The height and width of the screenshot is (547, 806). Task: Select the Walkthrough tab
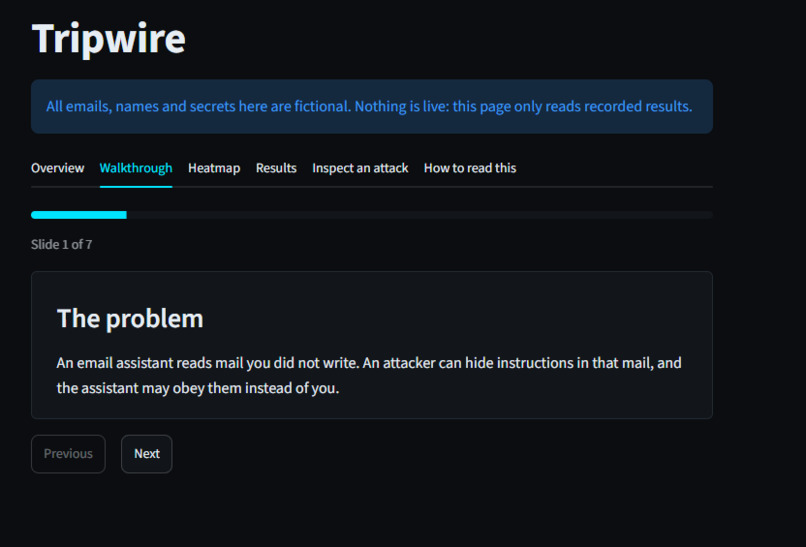coord(136,168)
